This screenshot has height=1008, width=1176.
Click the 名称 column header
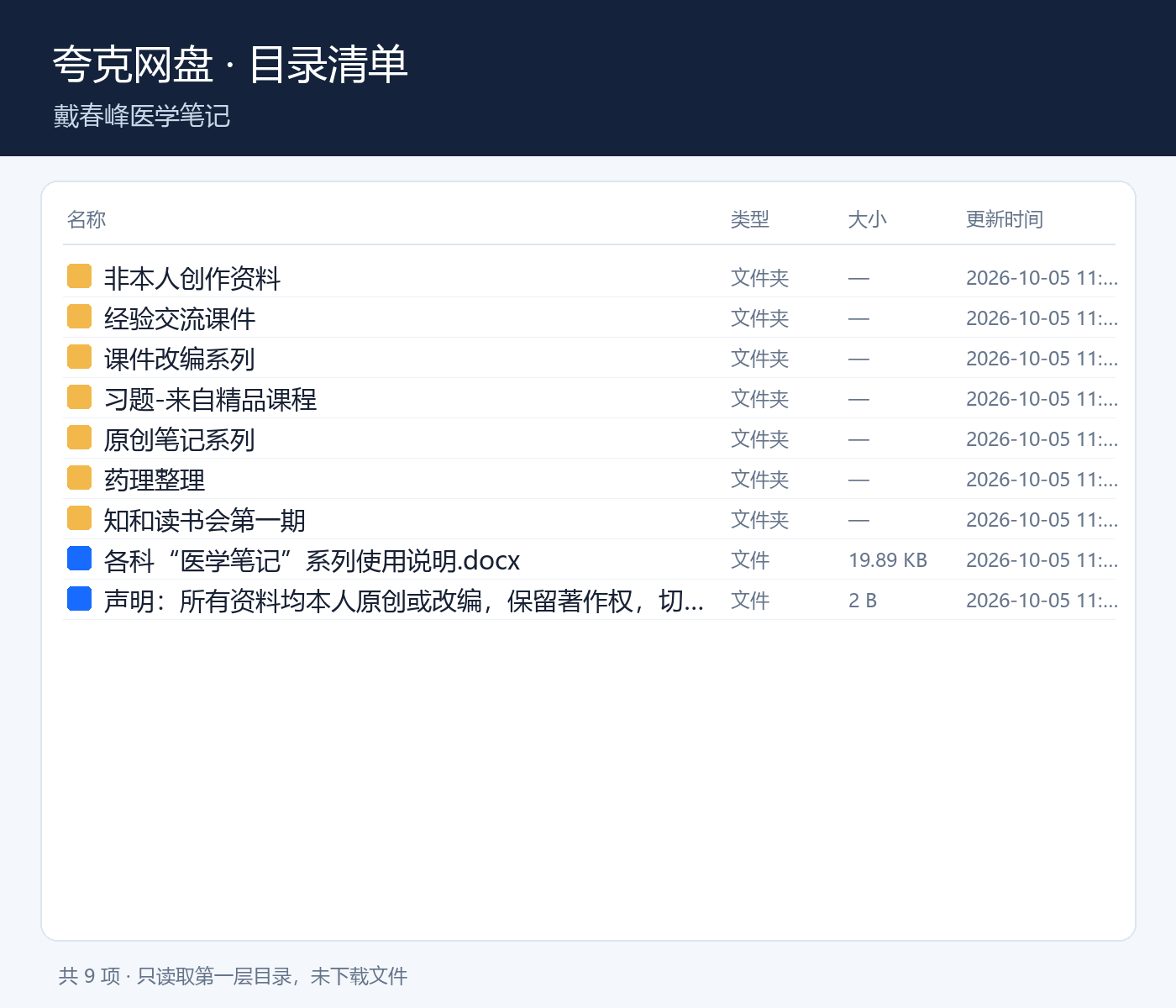coord(87,219)
